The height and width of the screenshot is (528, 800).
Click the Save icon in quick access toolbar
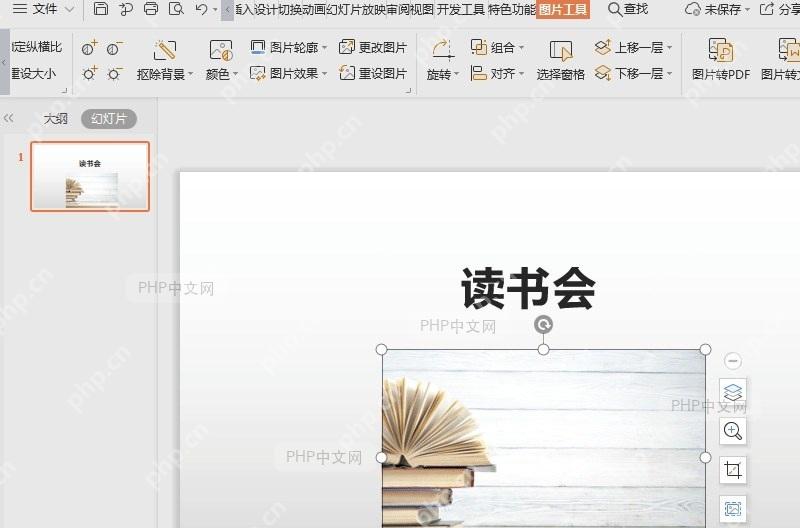[x=101, y=9]
